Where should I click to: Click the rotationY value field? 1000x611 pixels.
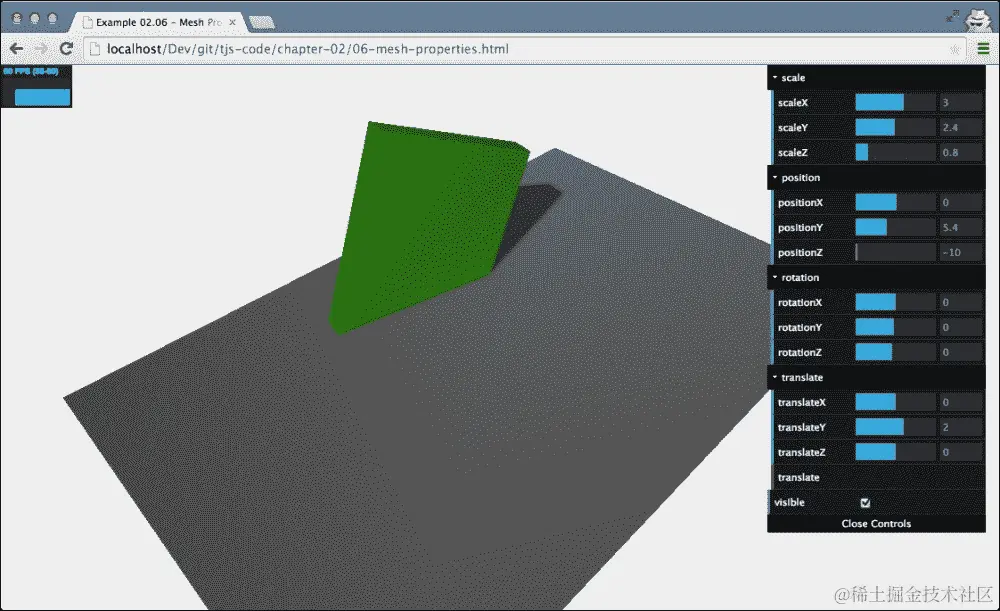960,327
